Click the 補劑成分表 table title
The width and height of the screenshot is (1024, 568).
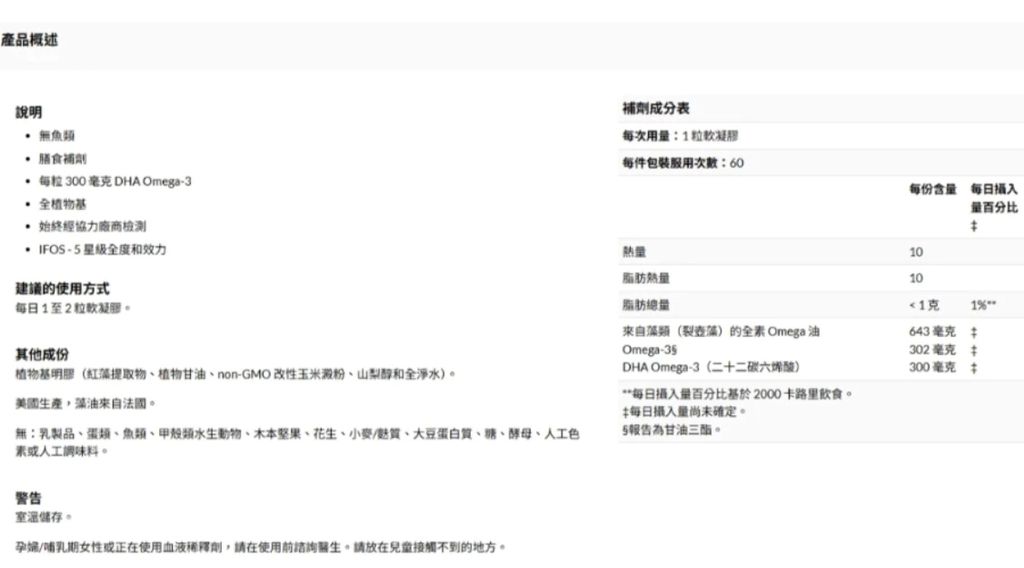point(655,108)
